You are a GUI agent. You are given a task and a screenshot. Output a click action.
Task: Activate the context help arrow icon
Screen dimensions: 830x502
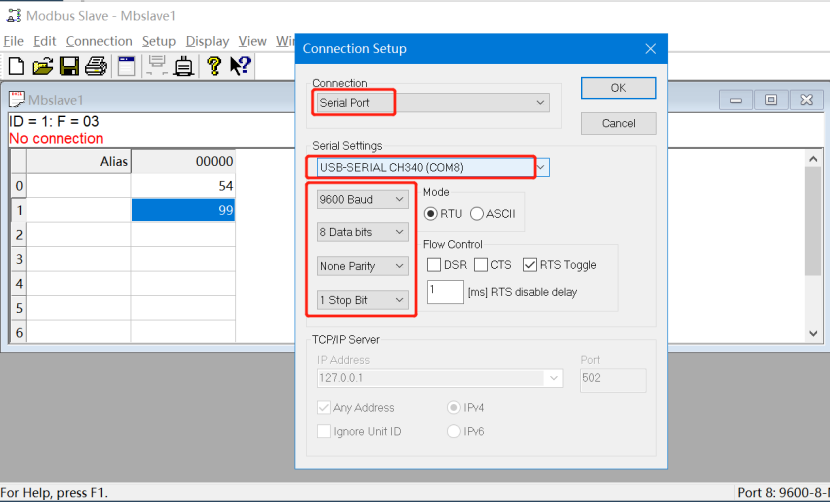coord(240,66)
